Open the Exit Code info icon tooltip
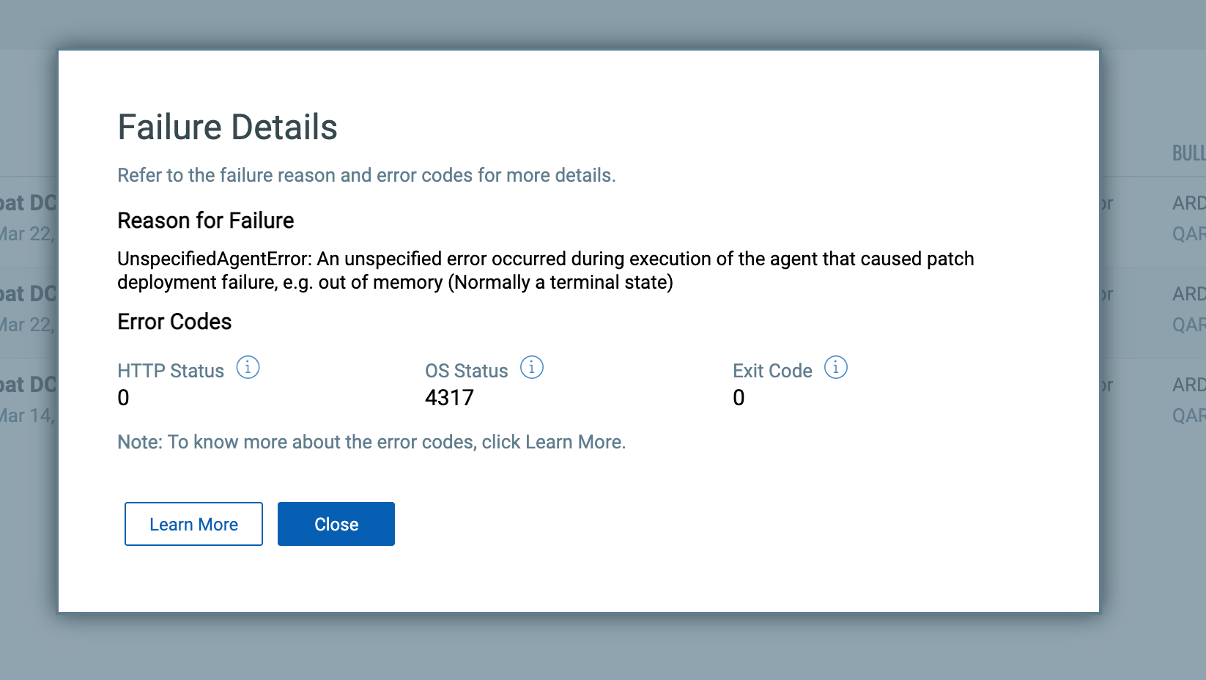 coord(835,367)
